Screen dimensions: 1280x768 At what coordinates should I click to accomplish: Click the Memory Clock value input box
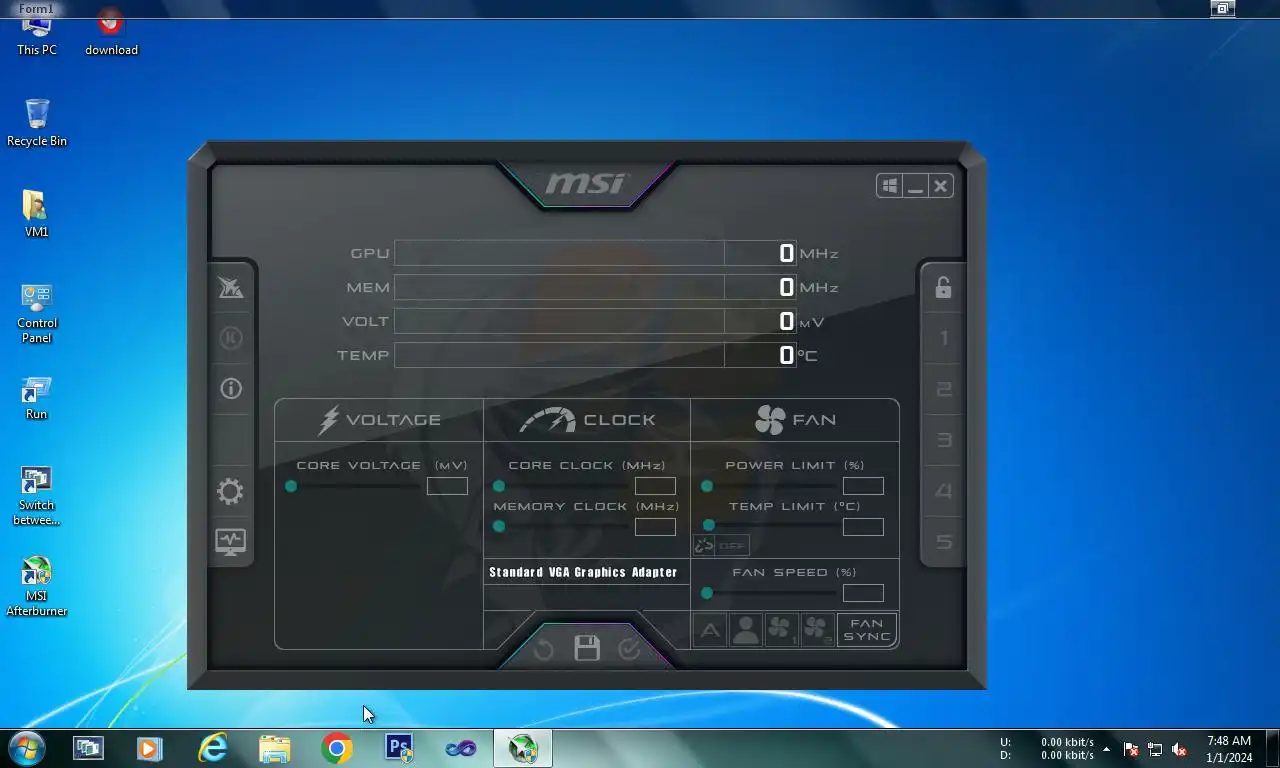(655, 527)
